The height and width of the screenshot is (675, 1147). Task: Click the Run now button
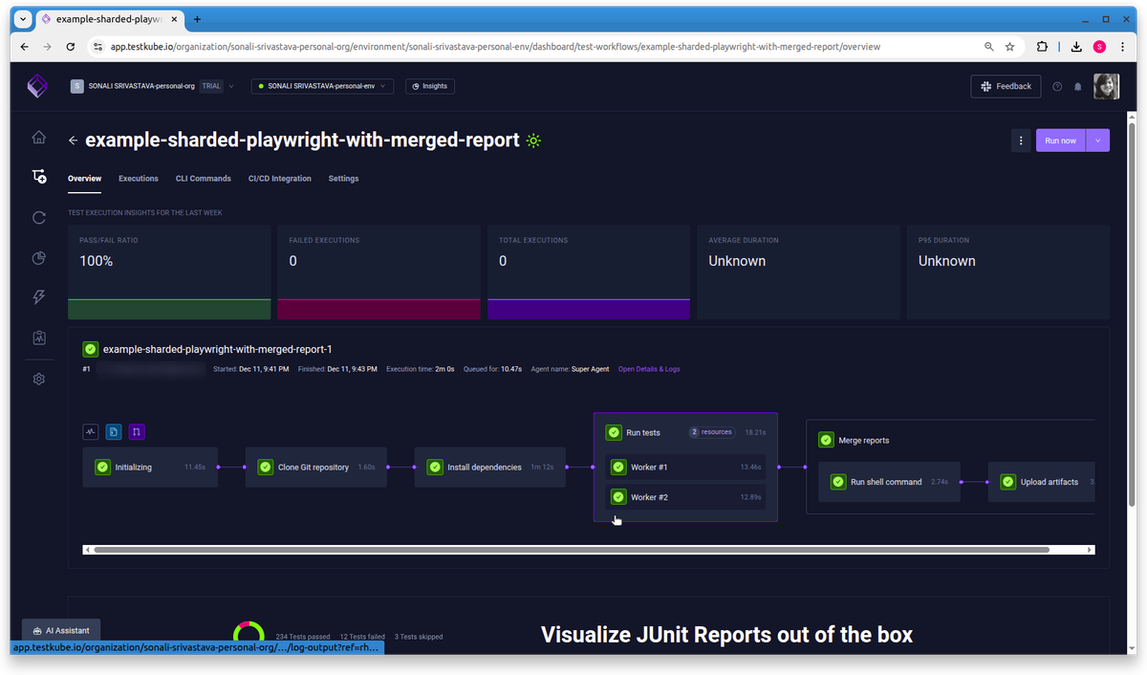1061,140
